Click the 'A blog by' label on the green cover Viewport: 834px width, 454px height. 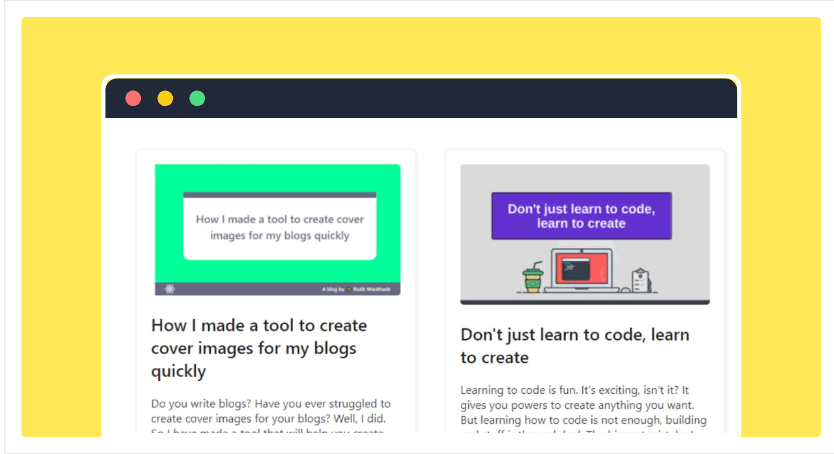[x=334, y=289]
